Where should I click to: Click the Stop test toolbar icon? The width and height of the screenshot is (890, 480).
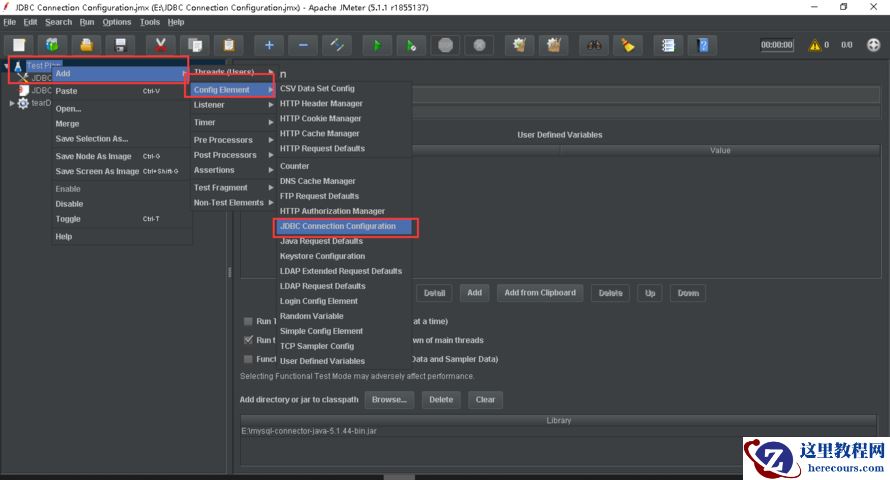[x=445, y=45]
